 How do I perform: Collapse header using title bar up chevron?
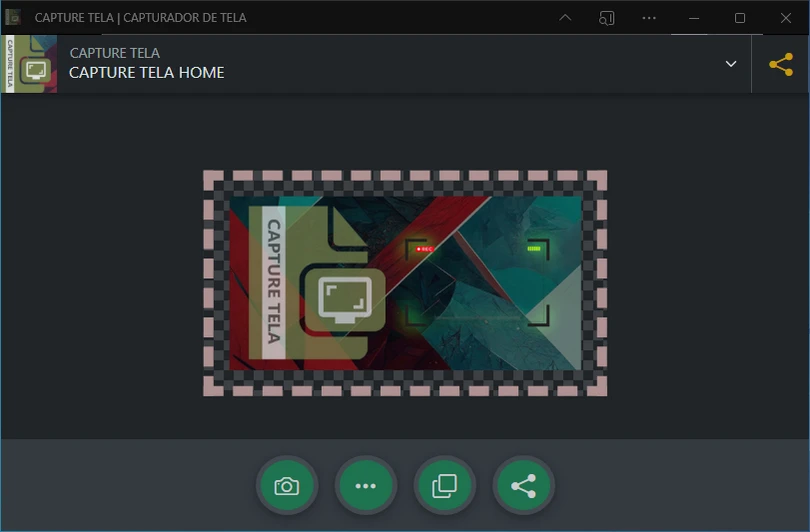point(565,18)
